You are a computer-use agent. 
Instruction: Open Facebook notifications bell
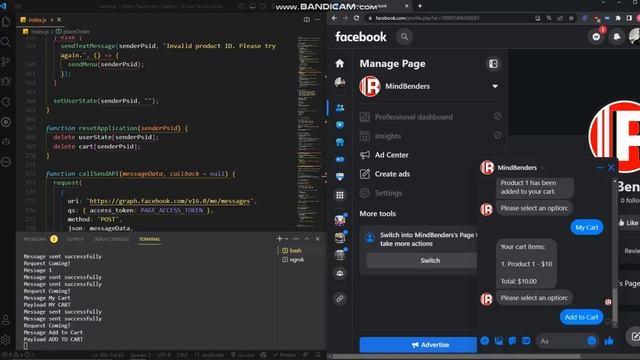pyautogui.click(x=616, y=37)
